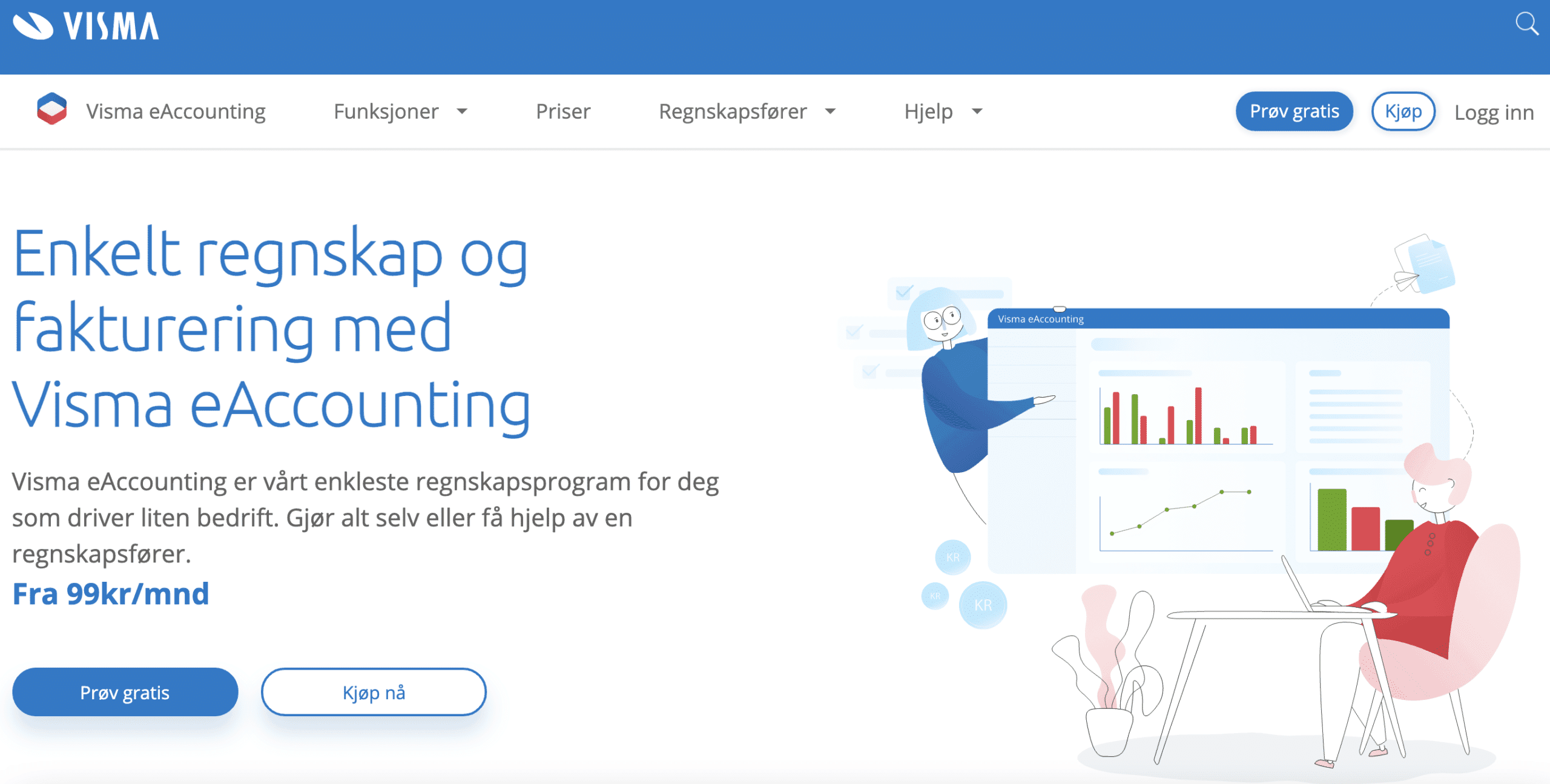Expand the Funksjoner dropdown arrow
Screen dimensions: 1550x784
pos(462,111)
